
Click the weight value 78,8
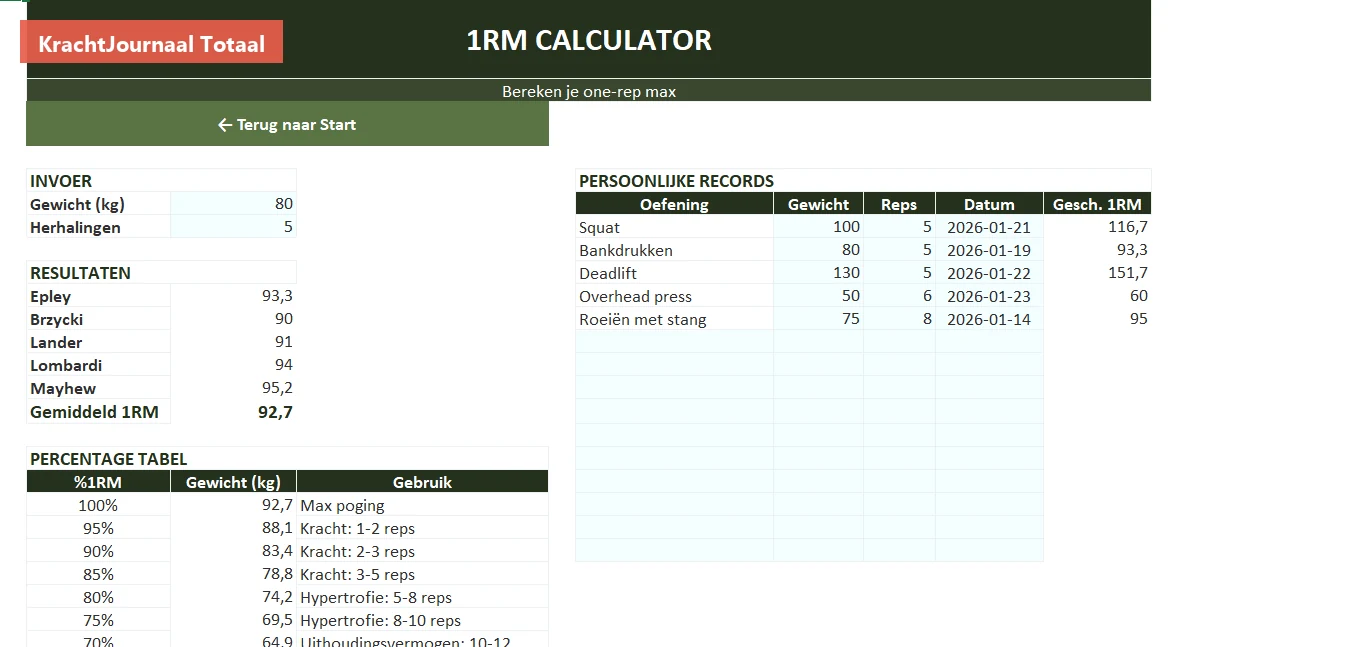pyautogui.click(x=233, y=574)
